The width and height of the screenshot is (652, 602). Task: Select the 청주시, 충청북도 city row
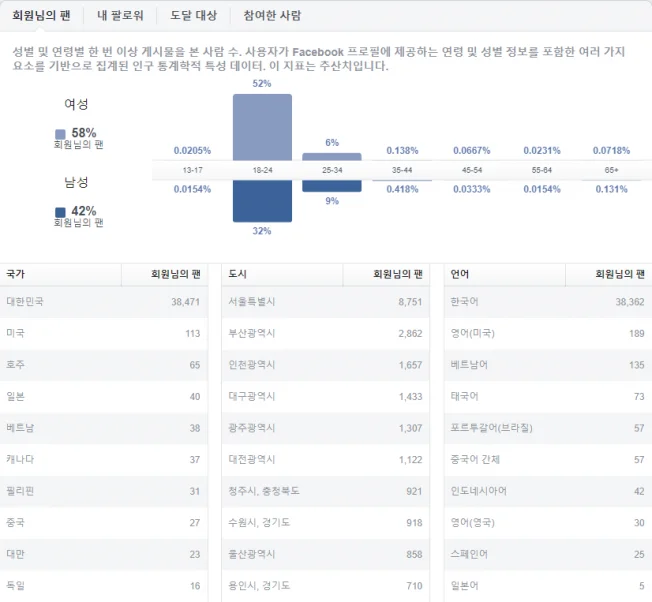(326, 491)
